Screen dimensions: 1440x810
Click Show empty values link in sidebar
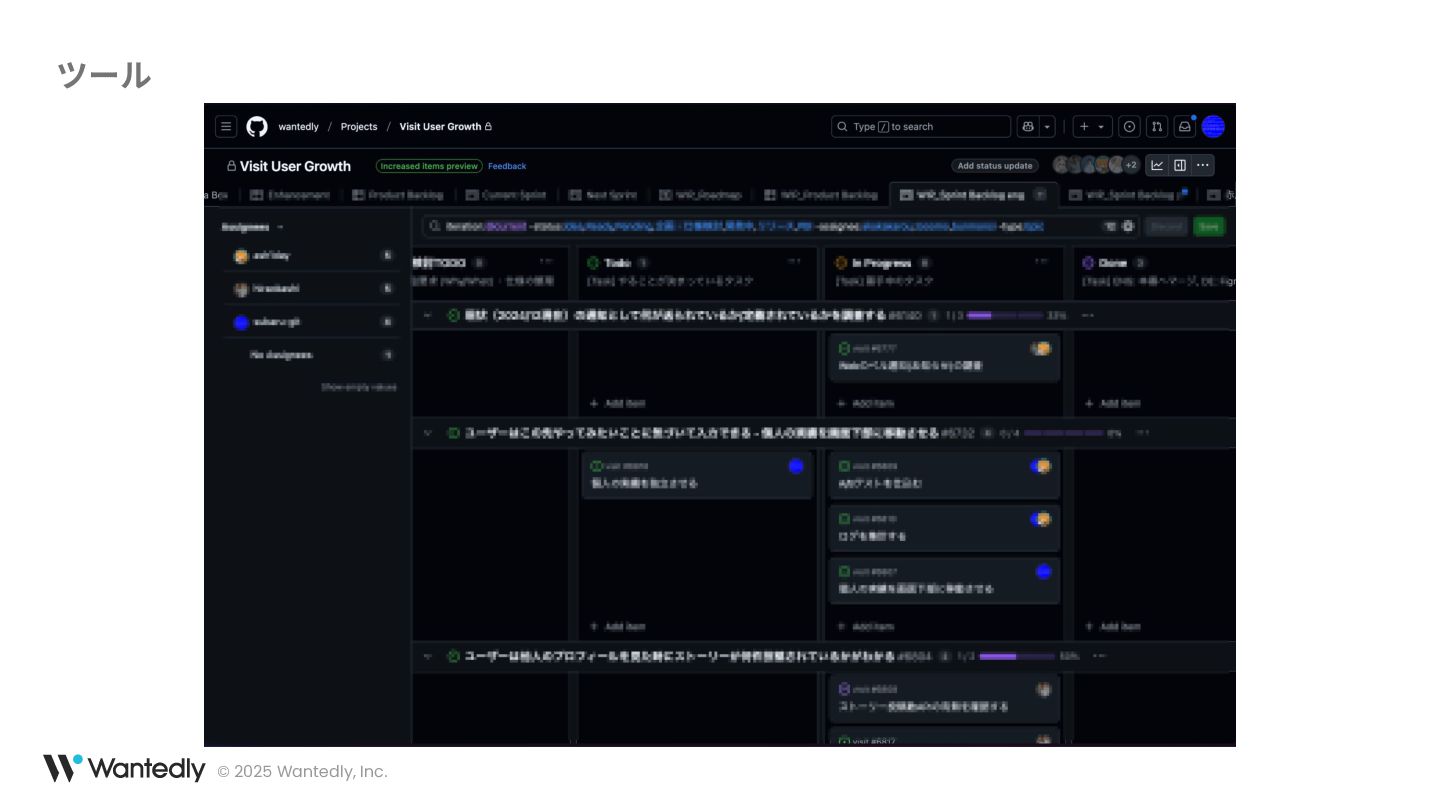point(359,387)
